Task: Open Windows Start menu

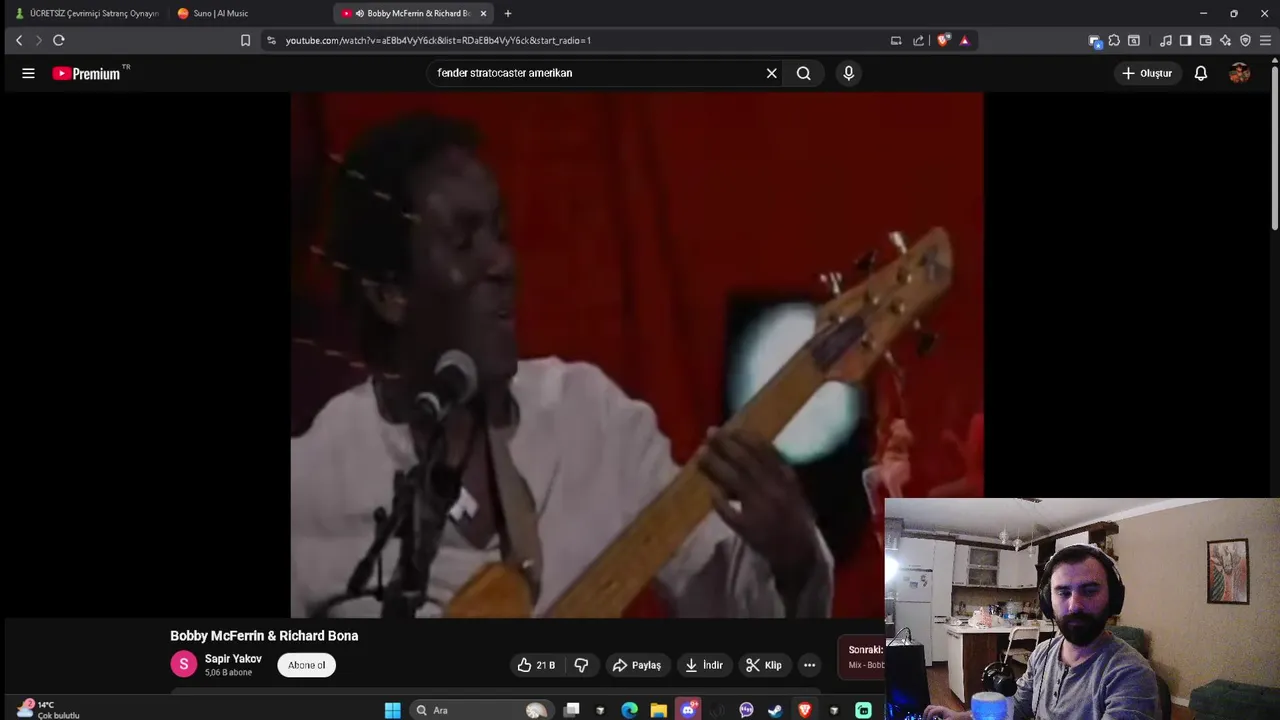Action: click(392, 710)
